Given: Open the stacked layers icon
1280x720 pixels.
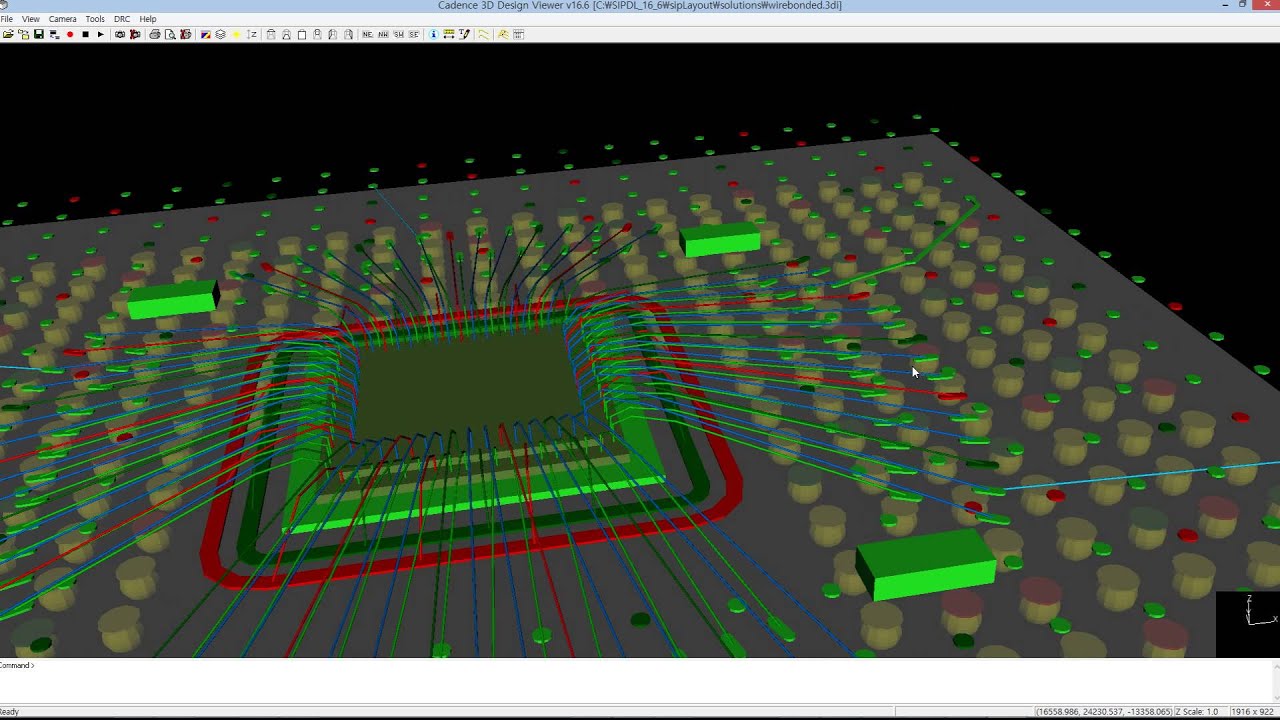Looking at the screenshot, I should tap(220, 34).
